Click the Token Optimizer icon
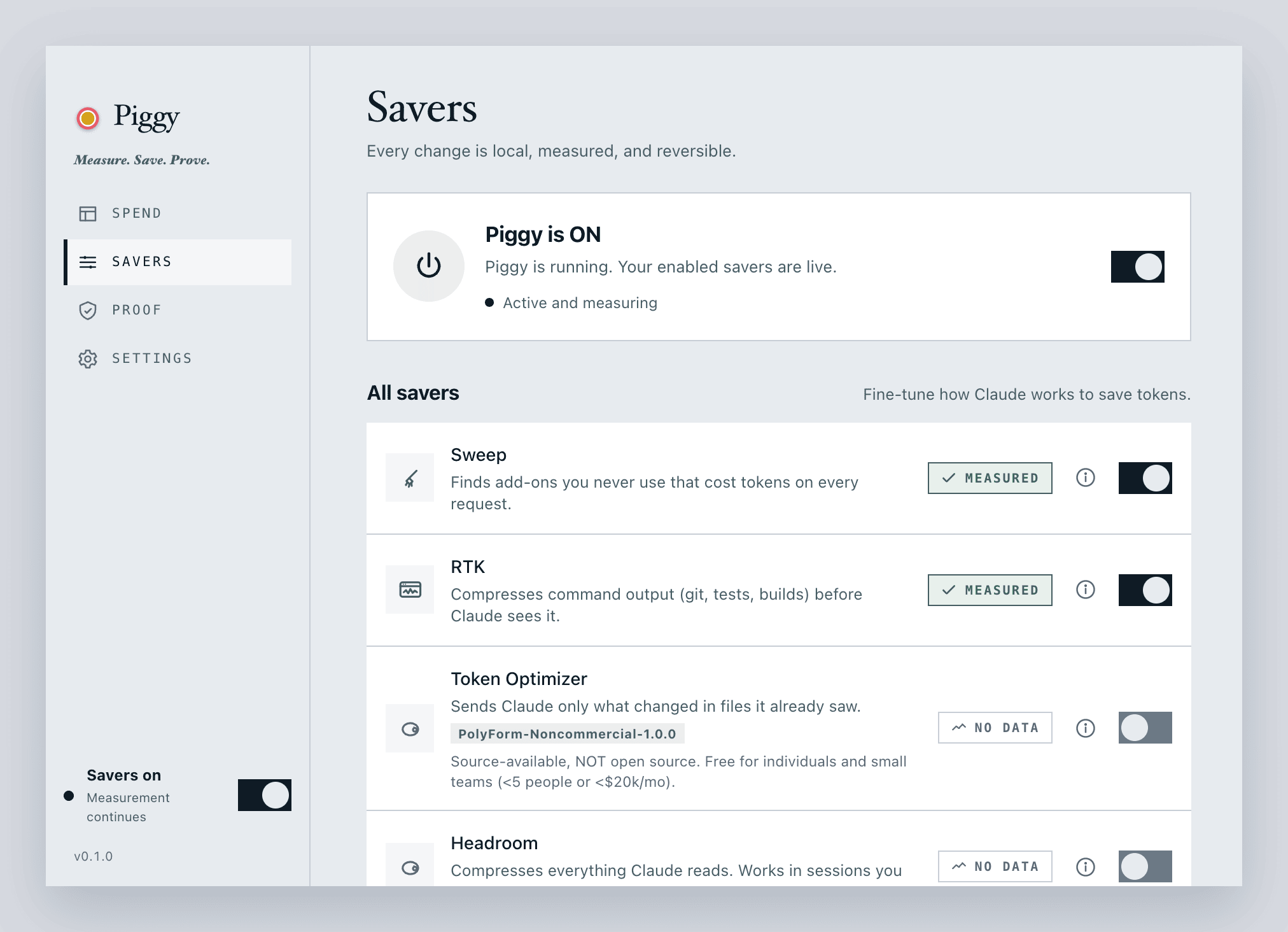1288x932 pixels. 410,728
